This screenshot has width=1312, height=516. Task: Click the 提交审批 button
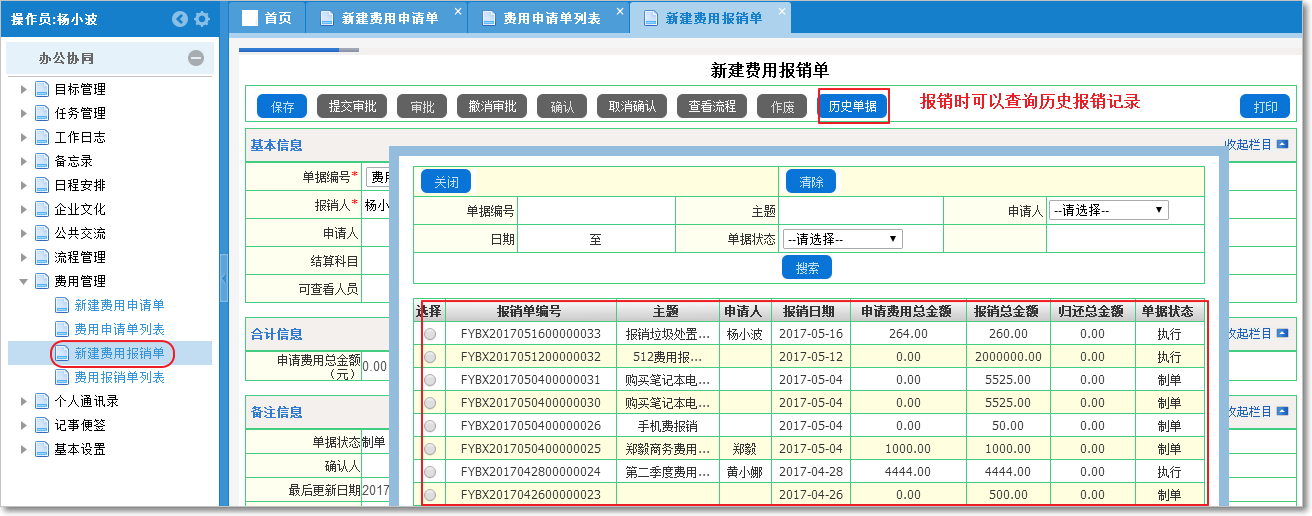coord(352,107)
